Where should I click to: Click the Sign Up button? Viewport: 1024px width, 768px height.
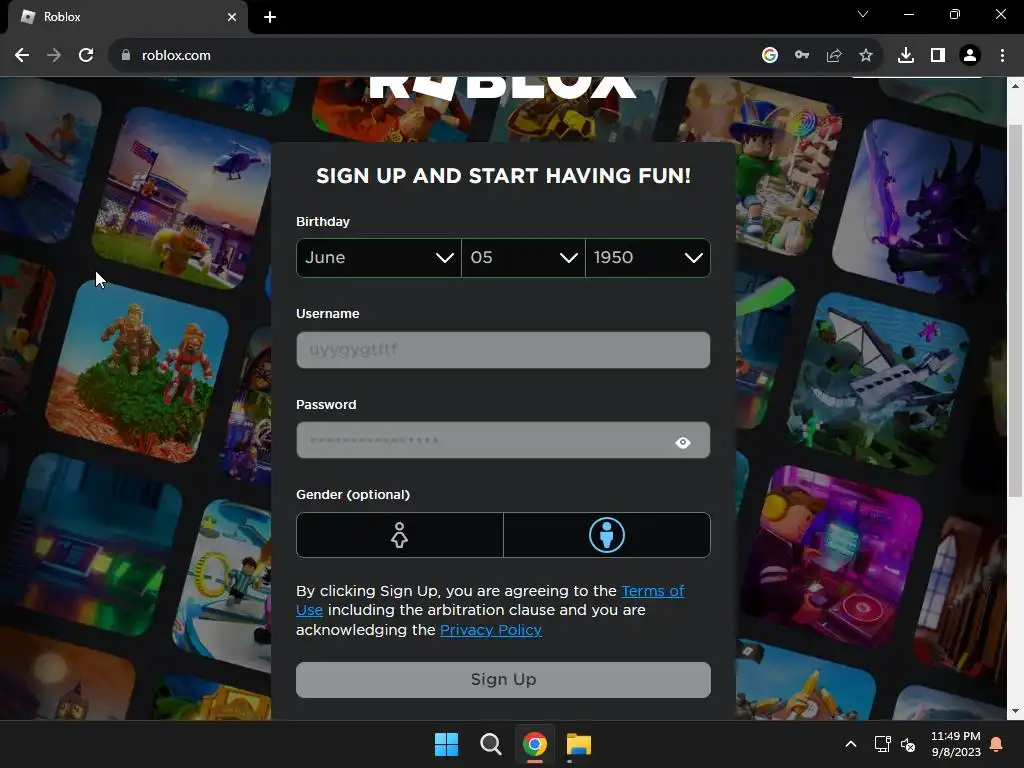pyautogui.click(x=503, y=680)
